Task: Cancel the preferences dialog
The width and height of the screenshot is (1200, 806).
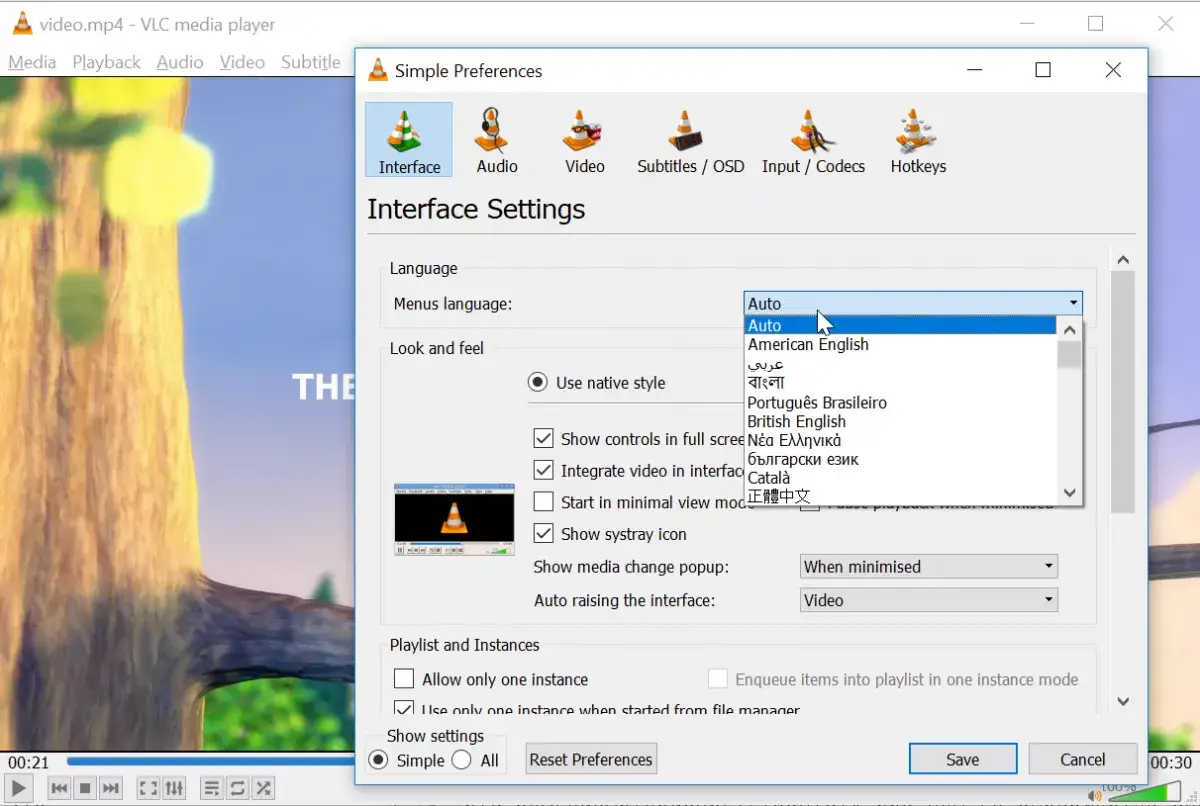Action: pos(1083,759)
